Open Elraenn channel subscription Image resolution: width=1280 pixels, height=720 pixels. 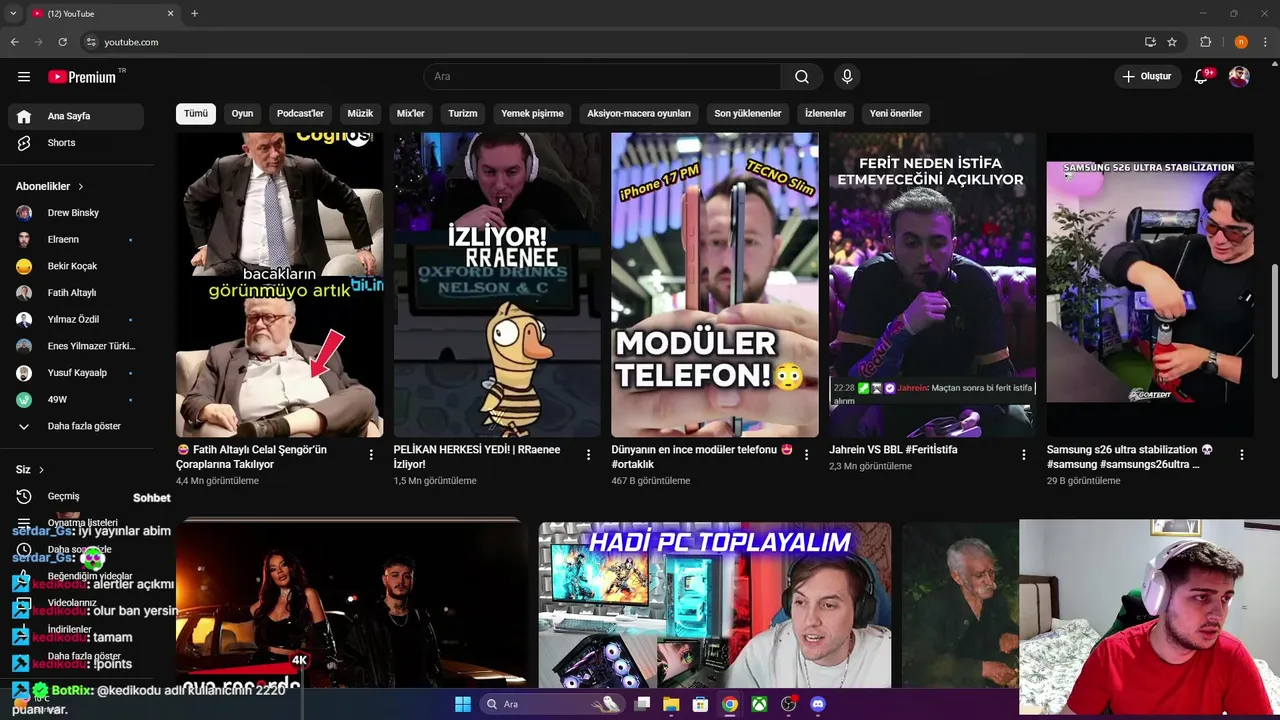point(76,240)
